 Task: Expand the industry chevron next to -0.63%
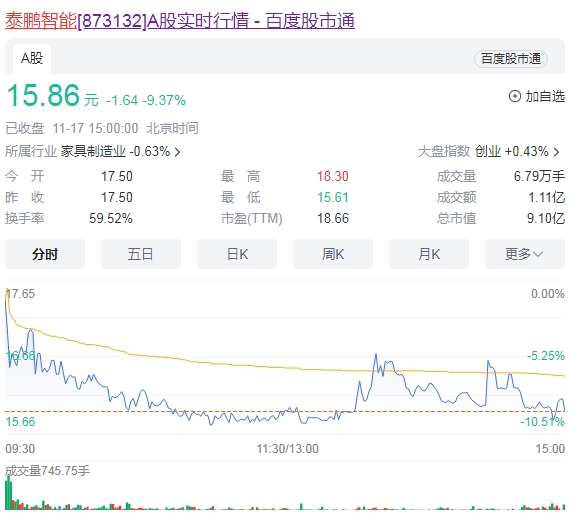(x=177, y=152)
